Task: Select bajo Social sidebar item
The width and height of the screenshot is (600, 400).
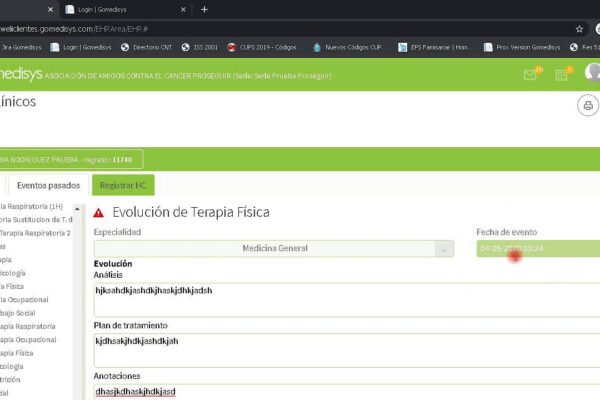Action: click(x=18, y=313)
